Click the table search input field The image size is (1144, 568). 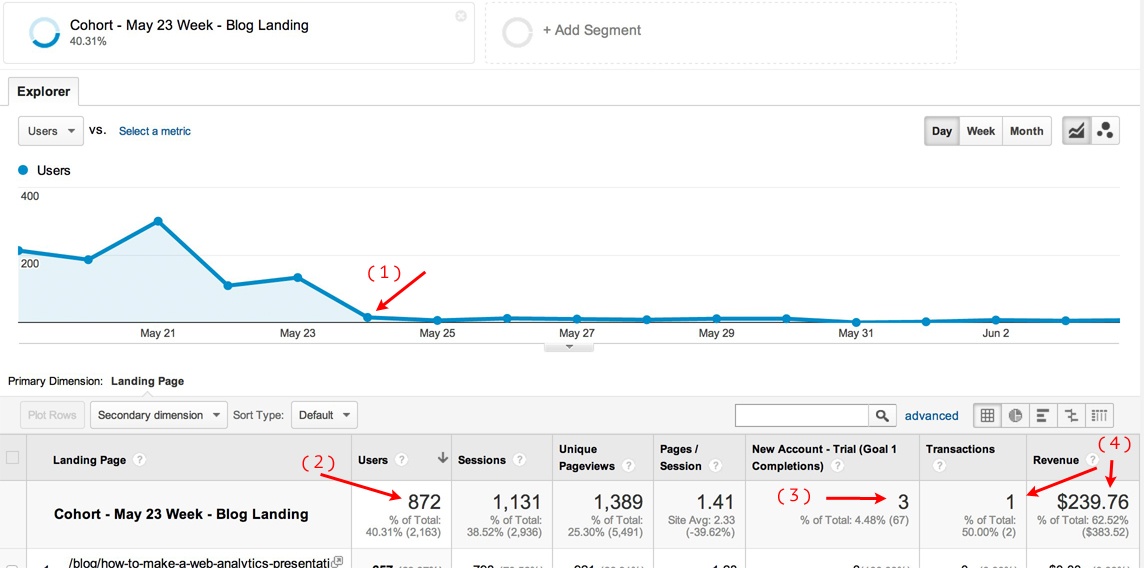[x=801, y=415]
